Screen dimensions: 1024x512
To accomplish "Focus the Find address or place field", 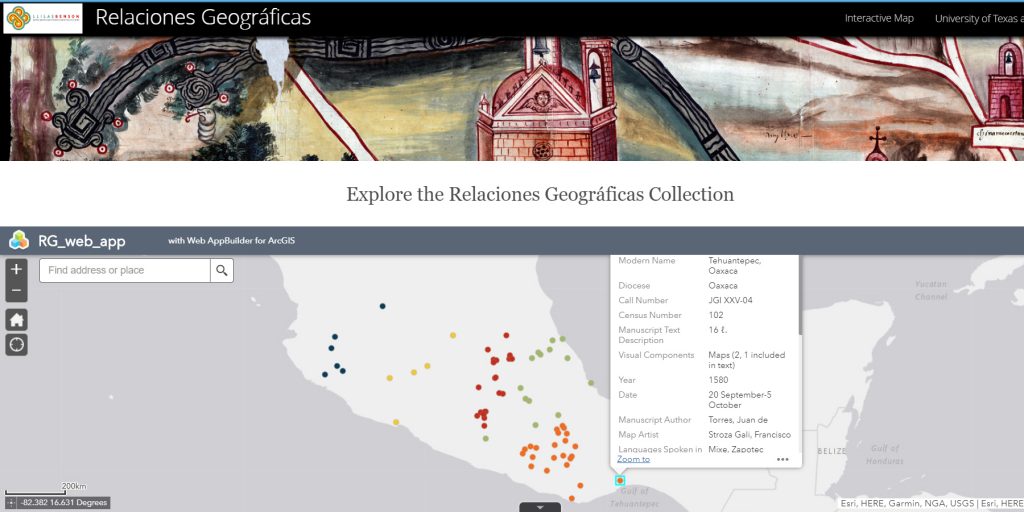I will (x=124, y=270).
